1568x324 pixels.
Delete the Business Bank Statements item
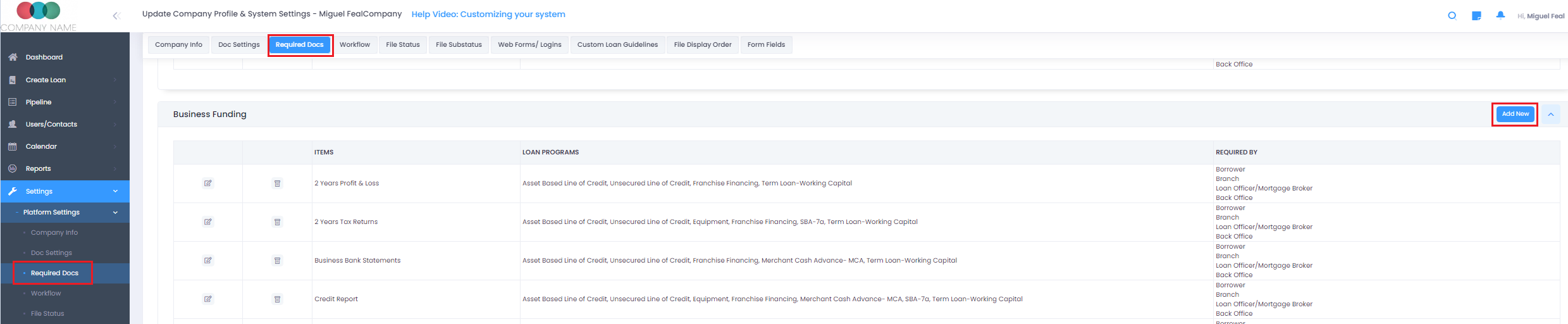(x=277, y=261)
